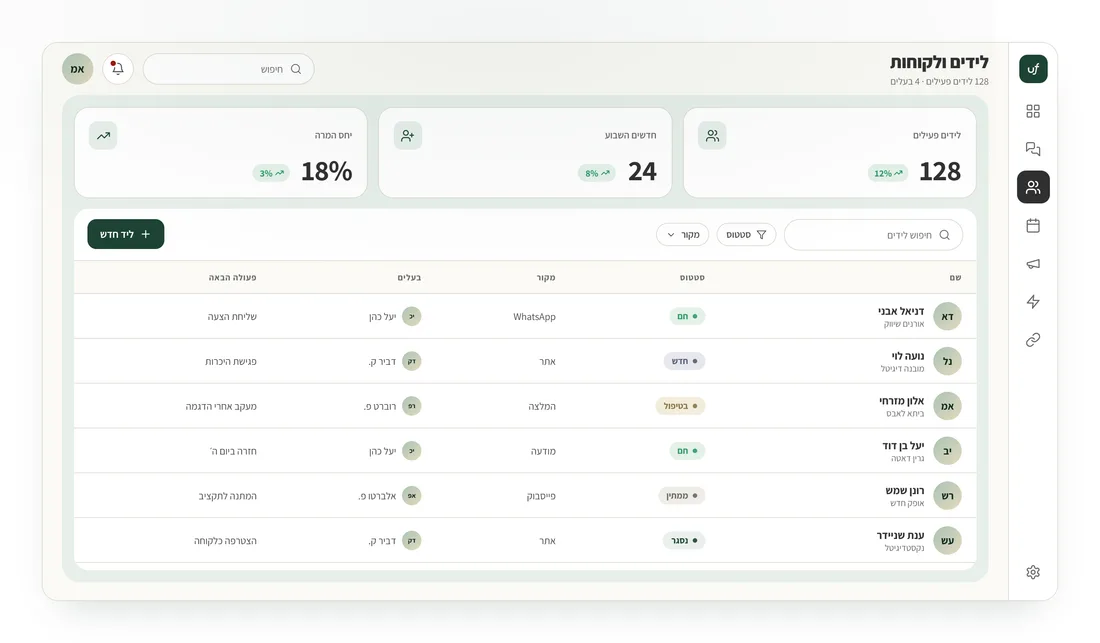
Task: Open lead name יעל בן דוד
Action: coord(903,445)
